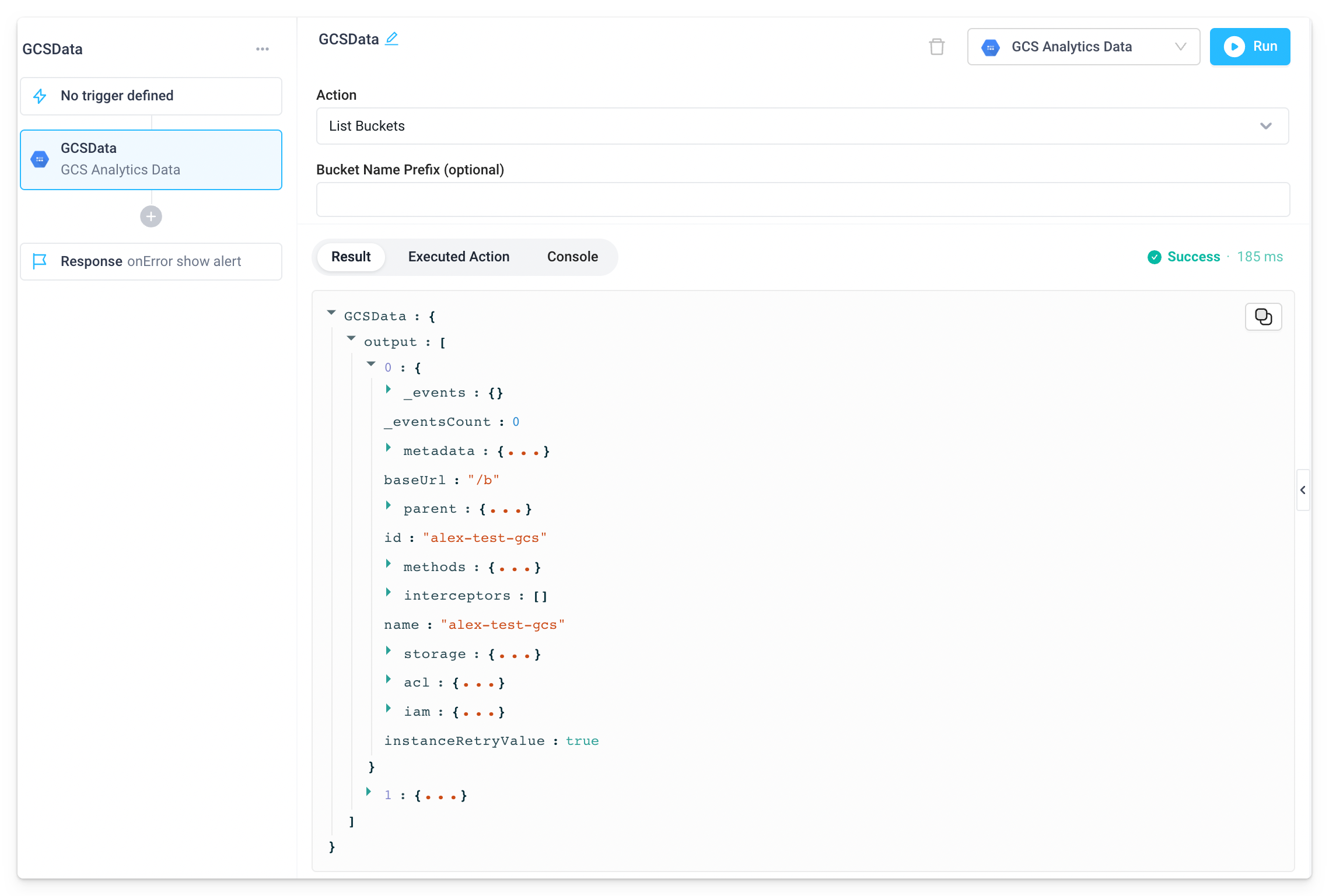Click the Bucket Name Prefix input field
The width and height of the screenshot is (1329, 896).
point(802,199)
